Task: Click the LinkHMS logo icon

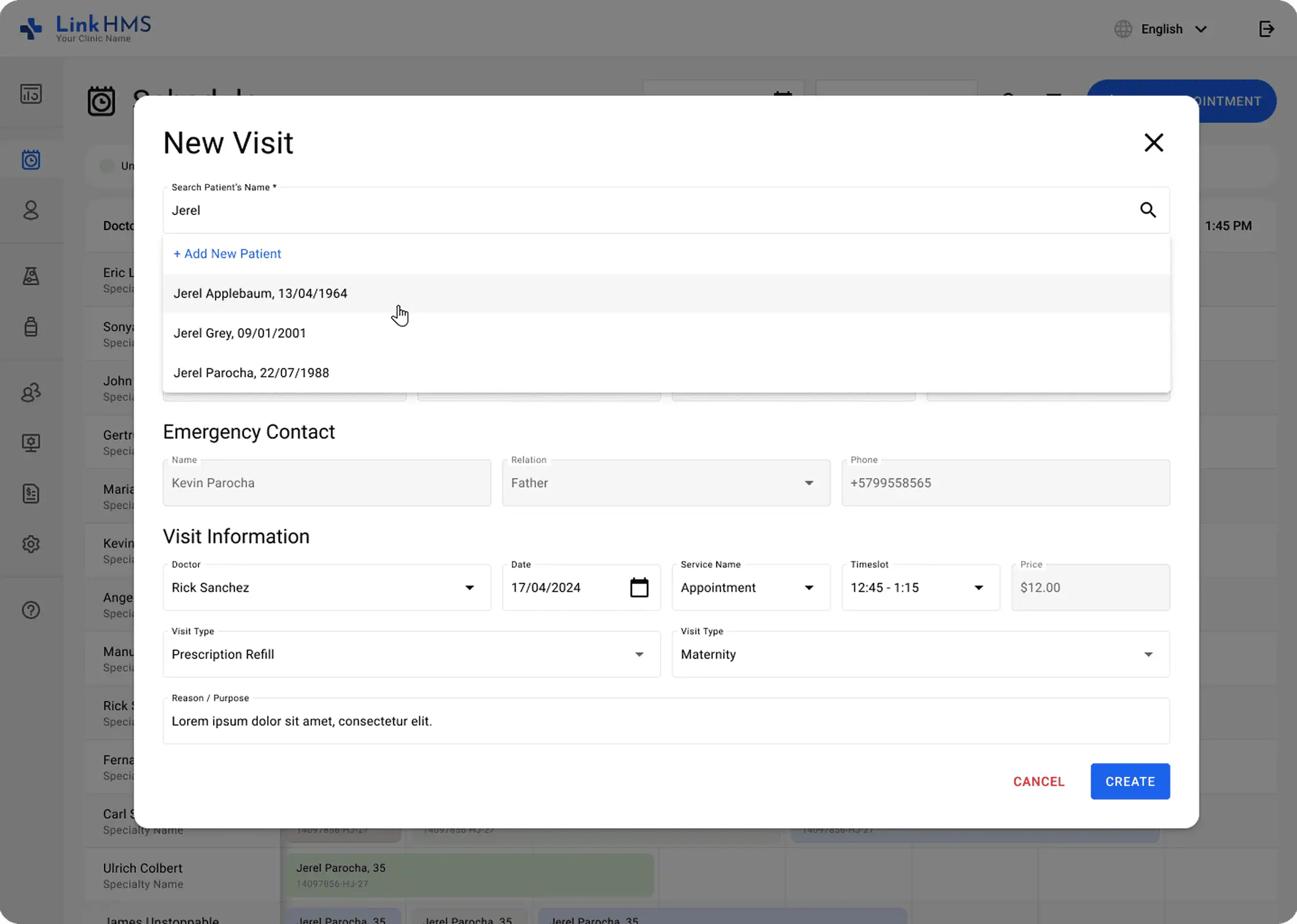Action: (x=31, y=28)
